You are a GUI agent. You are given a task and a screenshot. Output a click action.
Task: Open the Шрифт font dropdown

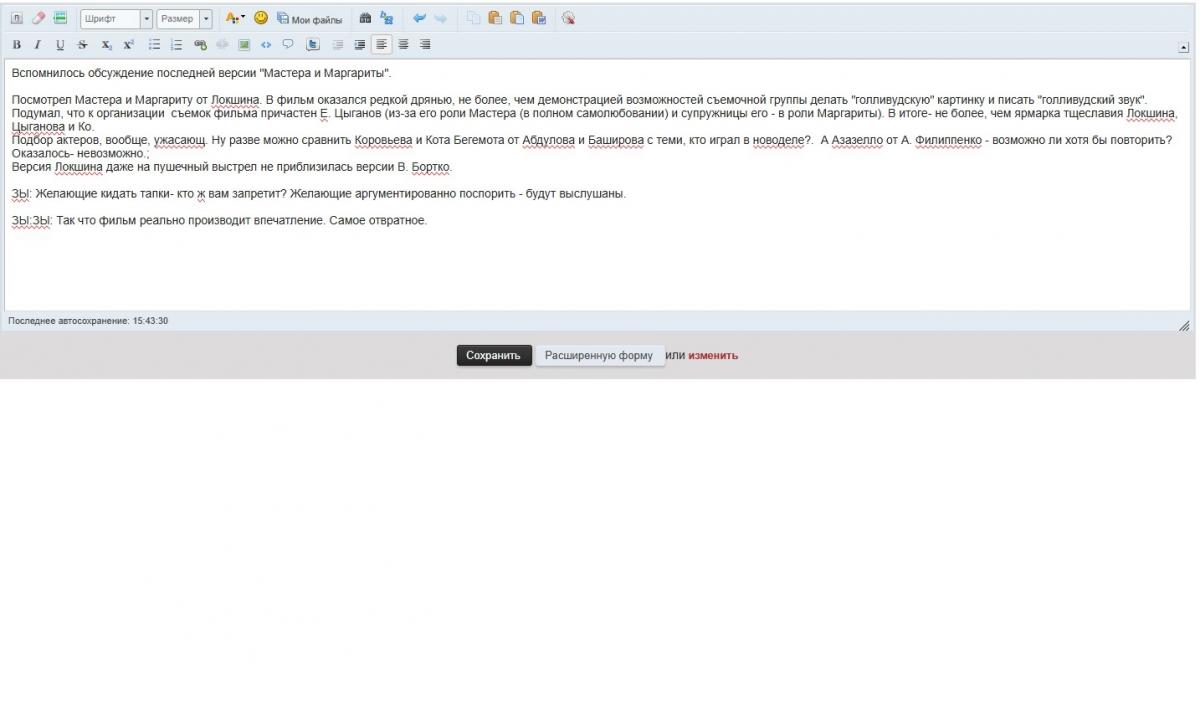[116, 19]
